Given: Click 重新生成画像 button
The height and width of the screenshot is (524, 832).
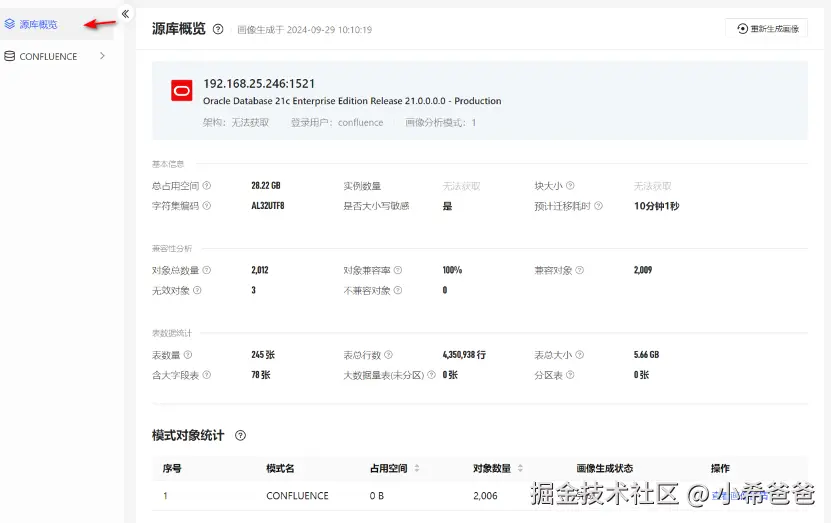Looking at the screenshot, I should pyautogui.click(x=767, y=29).
